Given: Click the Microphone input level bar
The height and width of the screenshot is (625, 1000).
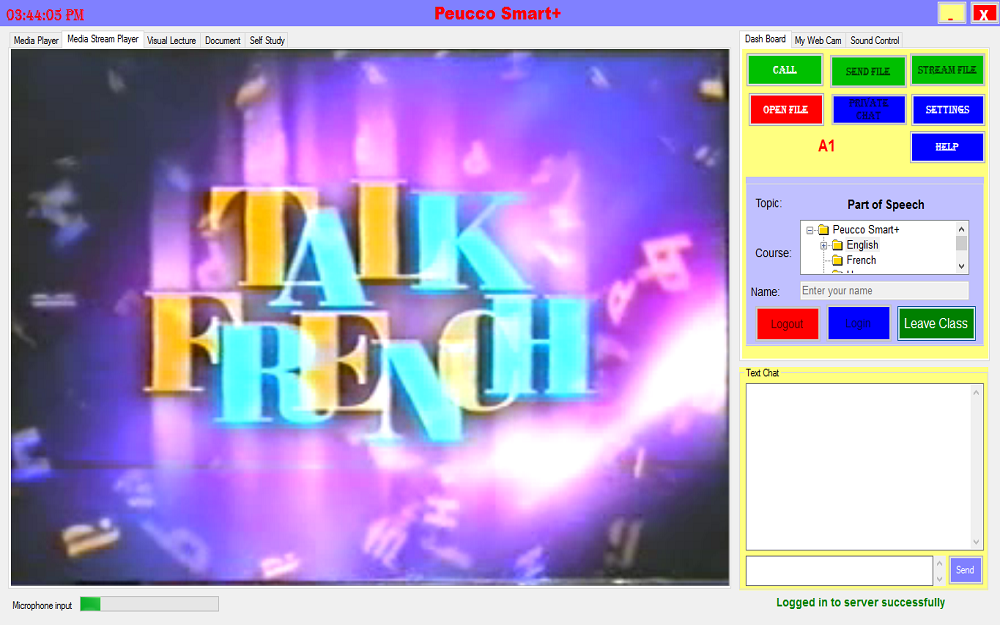Looking at the screenshot, I should (149, 604).
